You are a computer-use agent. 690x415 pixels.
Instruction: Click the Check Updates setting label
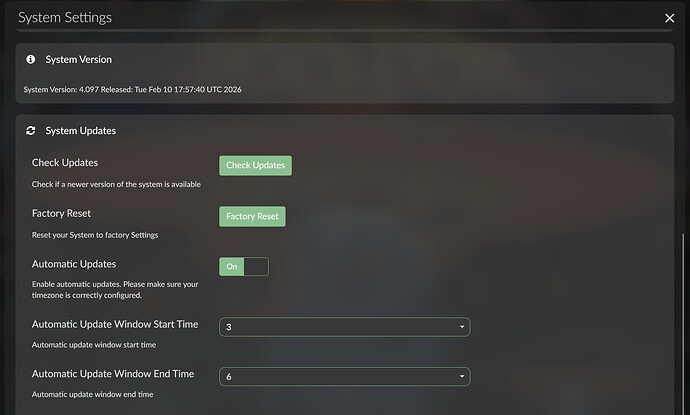click(65, 162)
